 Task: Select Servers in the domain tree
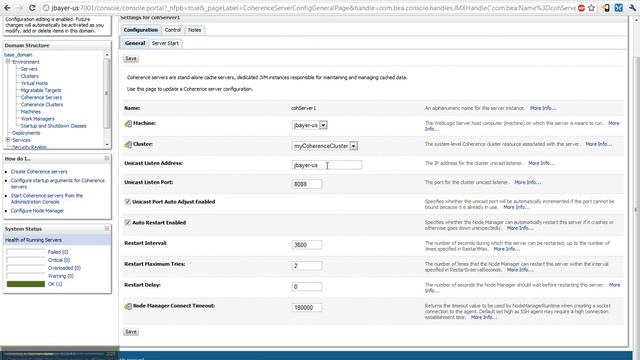point(29,69)
